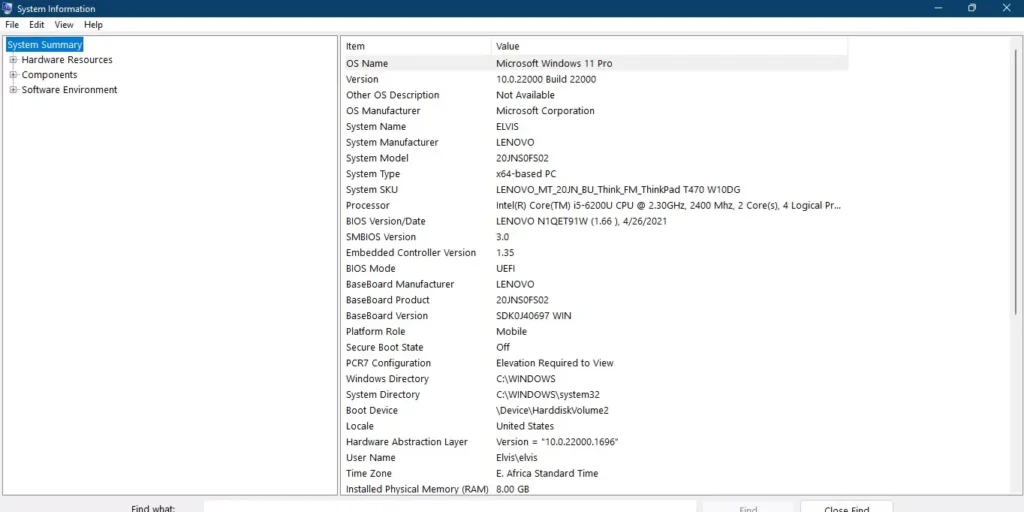Select the Secure Boot State row
This screenshot has height=512, width=1024.
click(595, 347)
